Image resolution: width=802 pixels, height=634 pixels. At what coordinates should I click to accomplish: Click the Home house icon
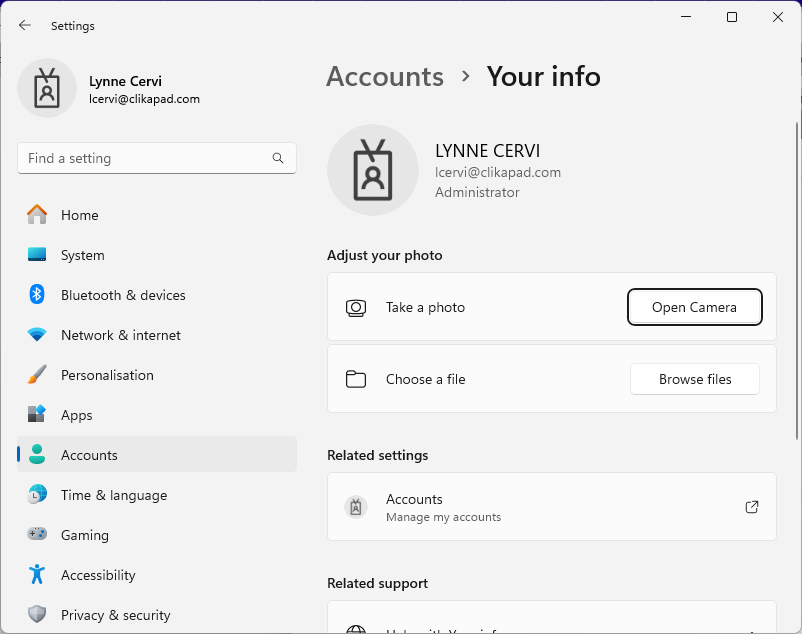pyautogui.click(x=37, y=215)
